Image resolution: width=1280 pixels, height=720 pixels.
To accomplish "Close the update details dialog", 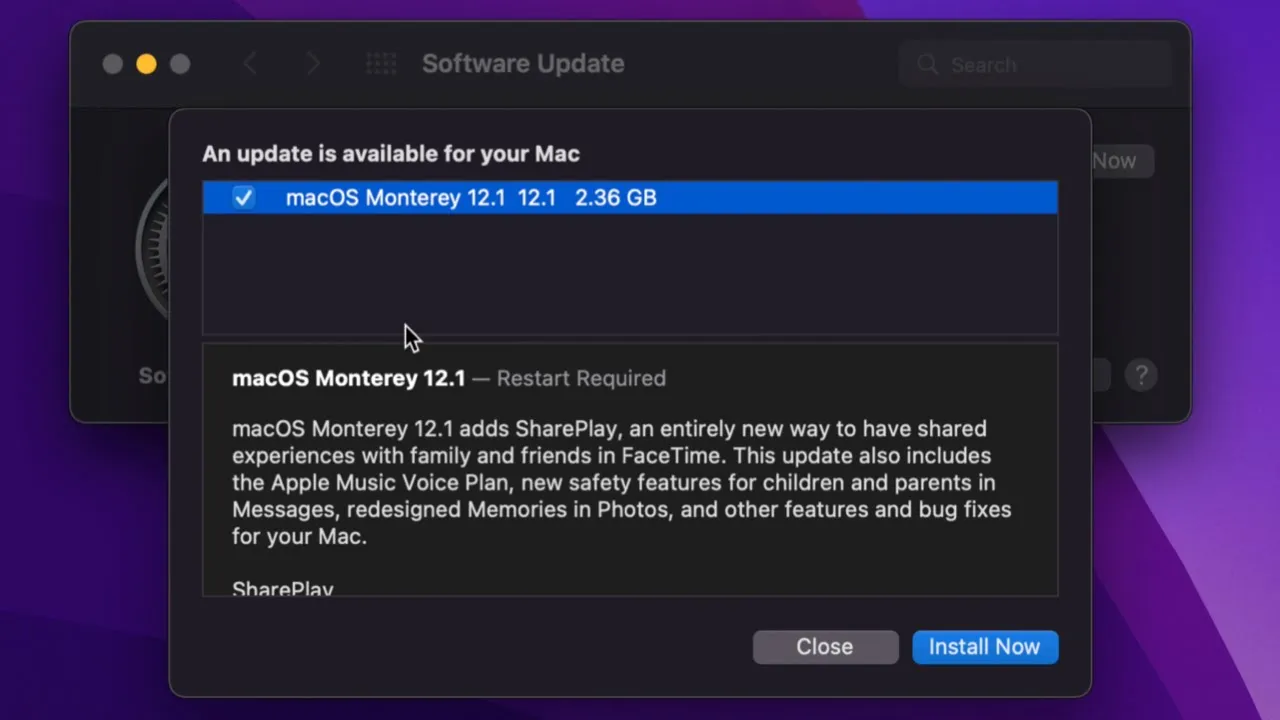I will [x=825, y=647].
